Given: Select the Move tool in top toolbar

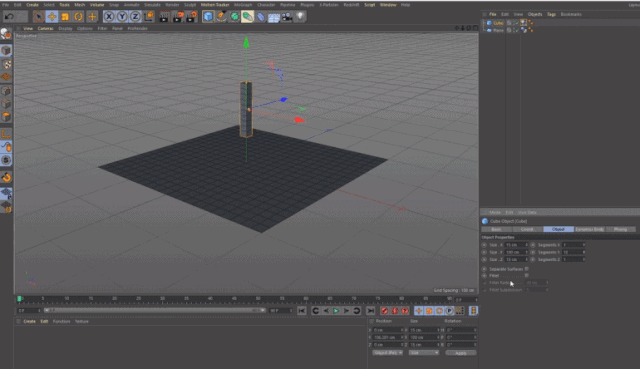Looking at the screenshot, I should tap(52, 16).
